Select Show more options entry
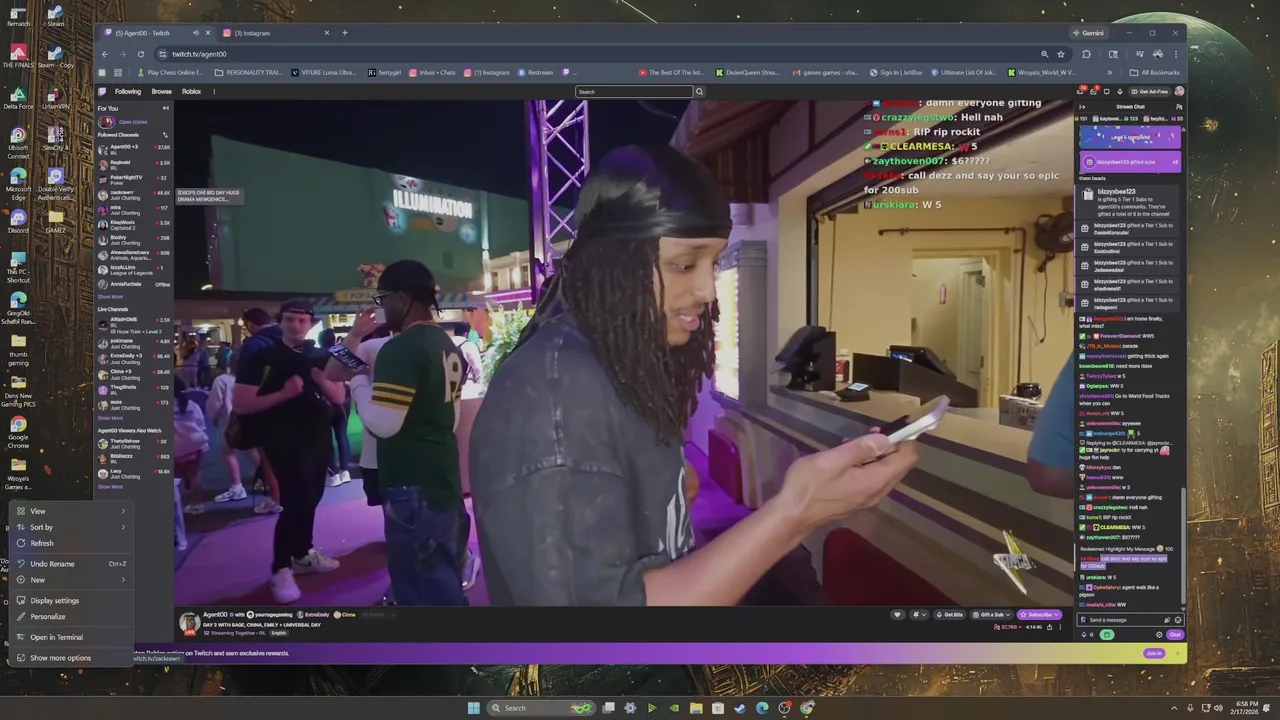The width and height of the screenshot is (1280, 720). click(x=70, y=658)
